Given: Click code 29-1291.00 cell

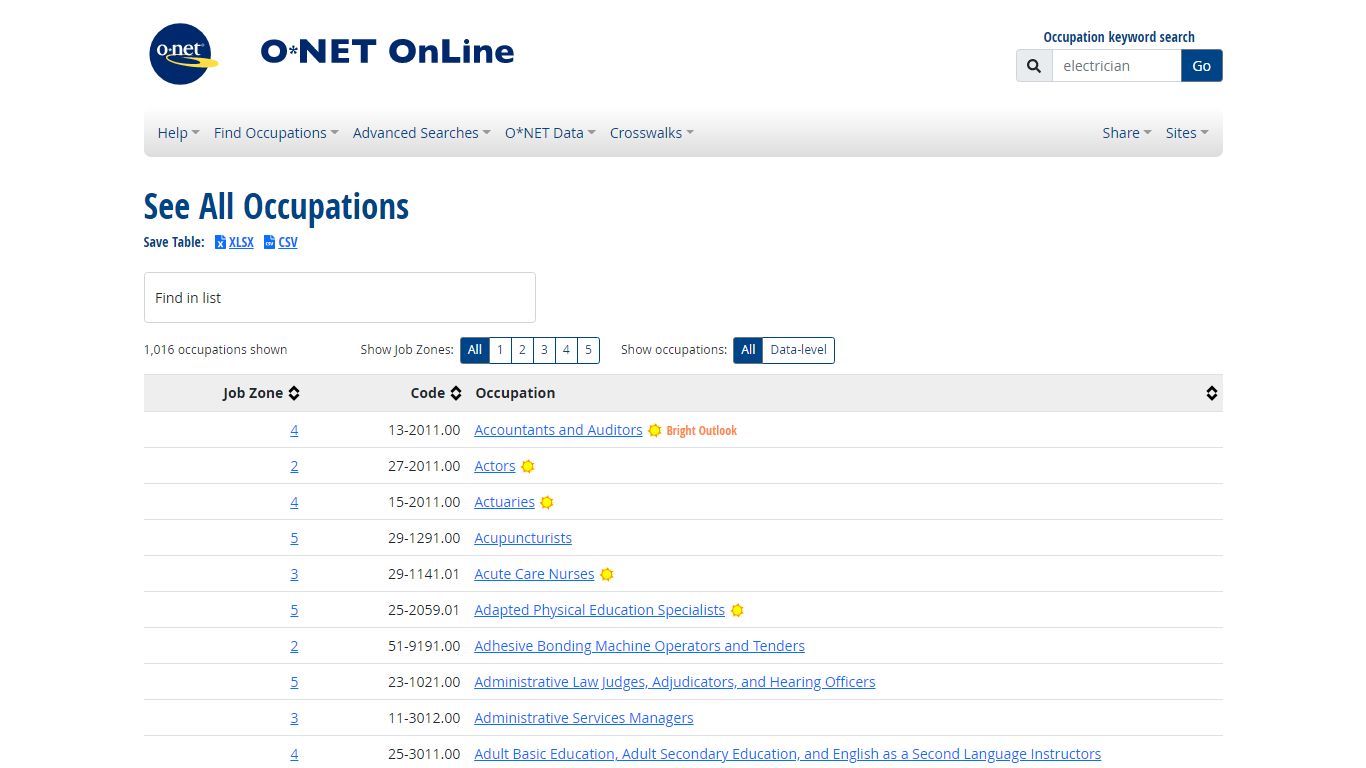Looking at the screenshot, I should coord(424,538).
